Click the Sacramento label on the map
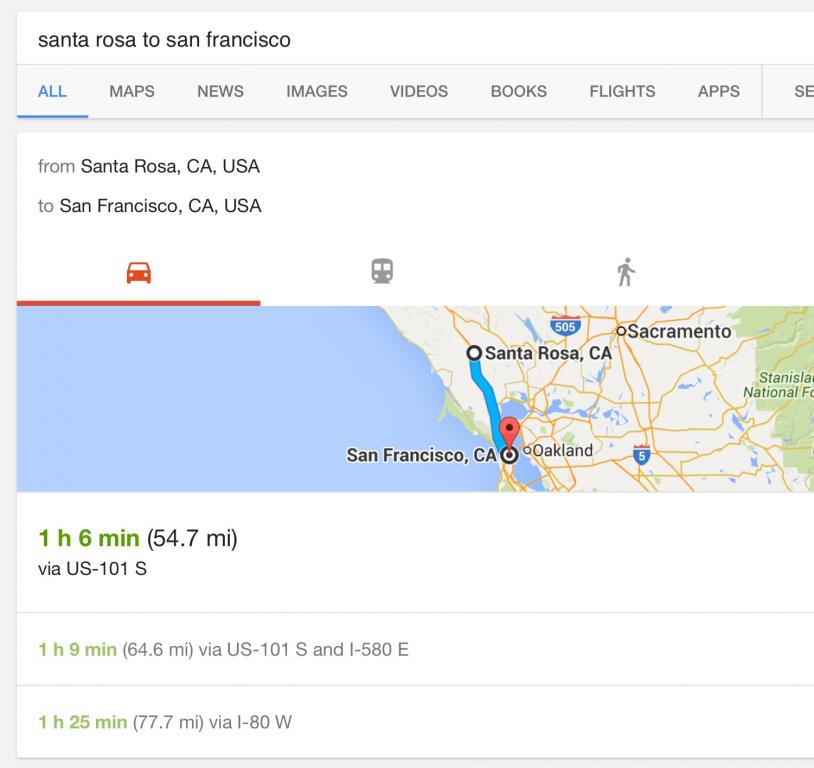Image resolution: width=814 pixels, height=768 pixels. tap(679, 331)
